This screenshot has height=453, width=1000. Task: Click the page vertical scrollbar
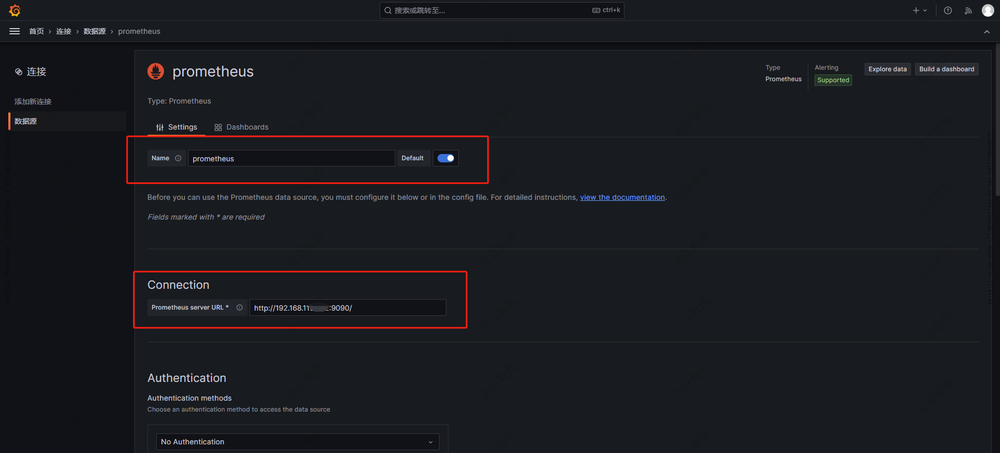click(996, 121)
